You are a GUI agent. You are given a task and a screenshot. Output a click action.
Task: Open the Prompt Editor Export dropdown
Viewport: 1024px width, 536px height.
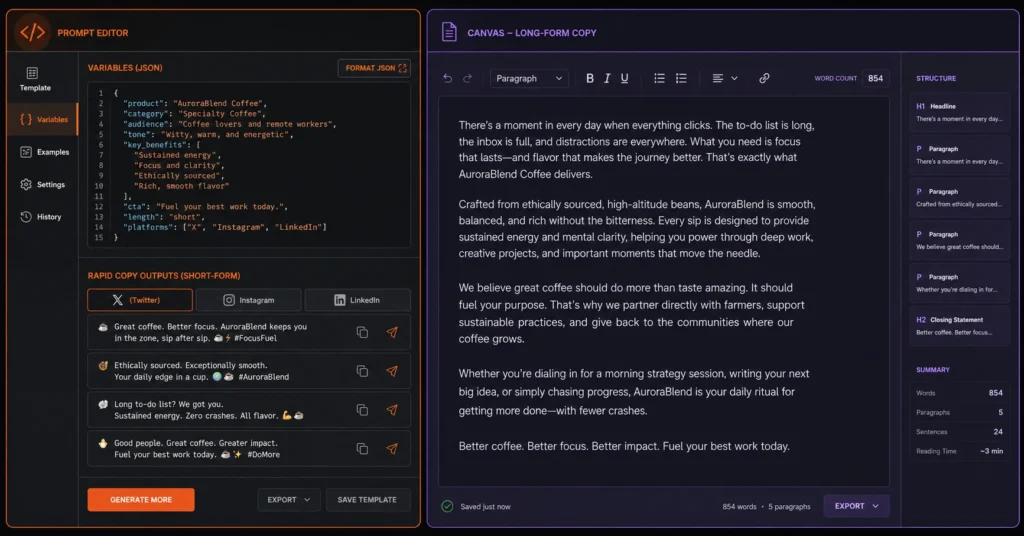pyautogui.click(x=289, y=499)
